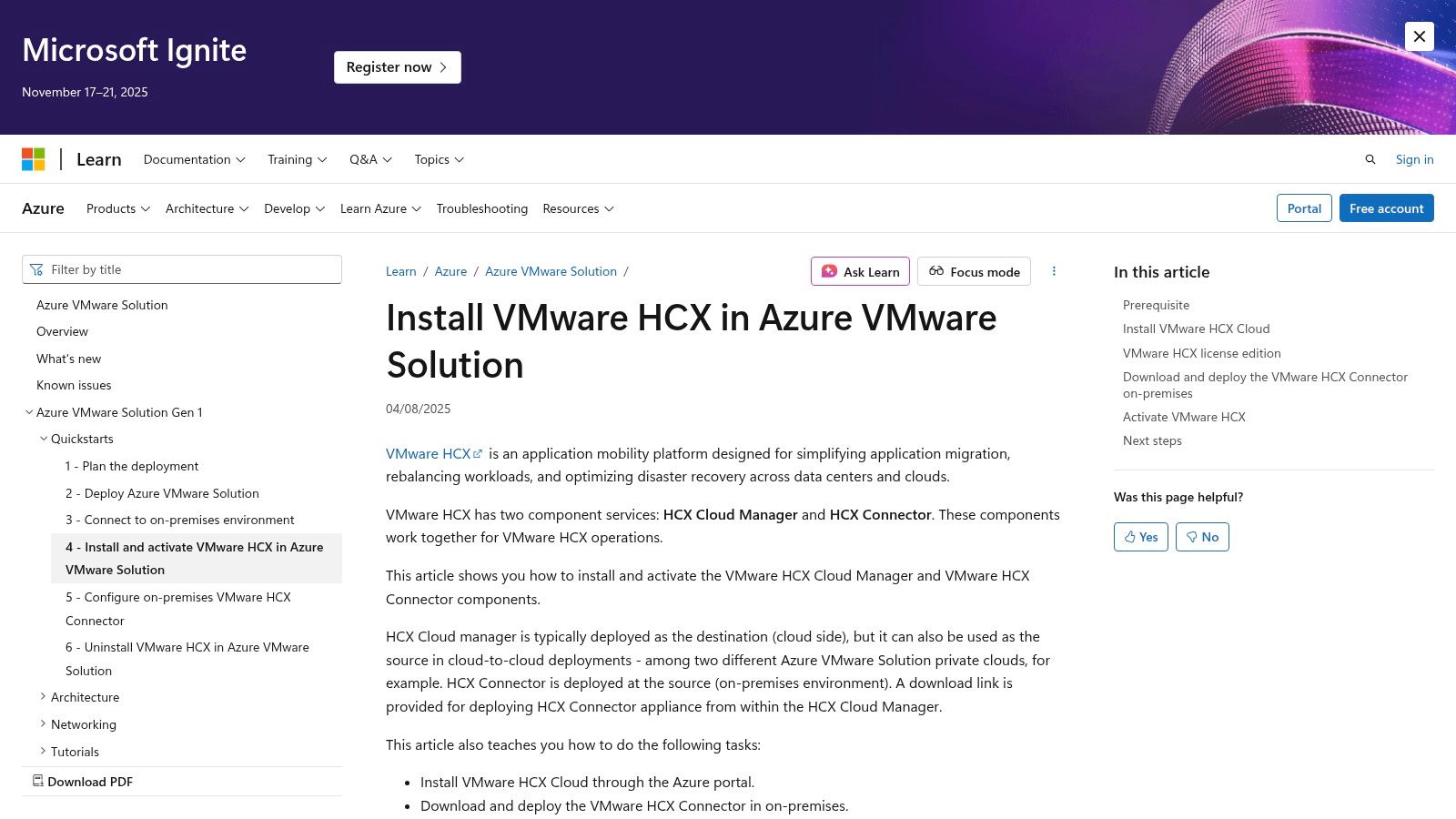The height and width of the screenshot is (819, 1456).
Task: Mark the page helpful with the Yes thumbs-up
Action: [x=1140, y=537]
